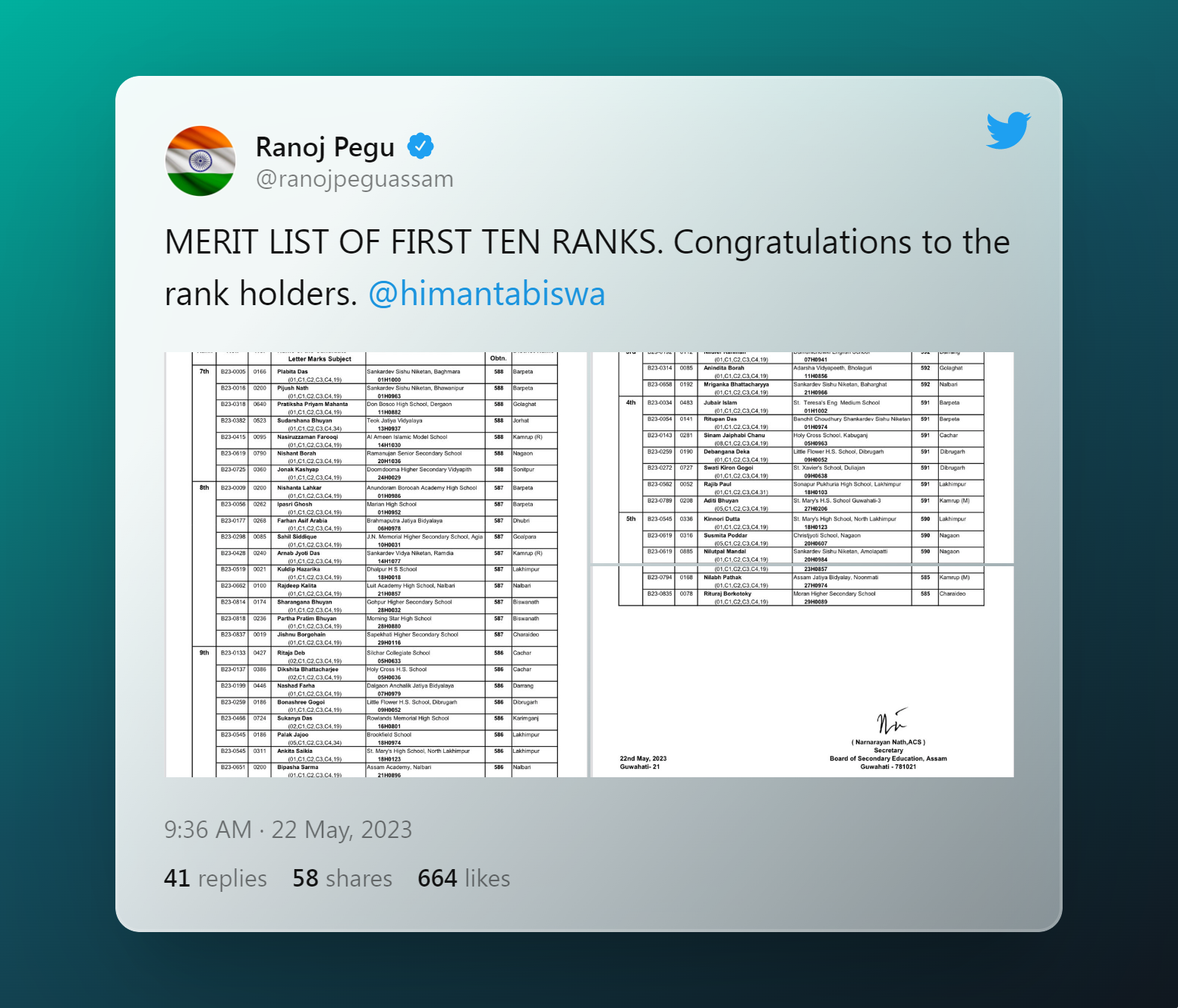This screenshot has width=1178, height=1008.
Task: View the 664 likes count
Action: click(x=464, y=878)
